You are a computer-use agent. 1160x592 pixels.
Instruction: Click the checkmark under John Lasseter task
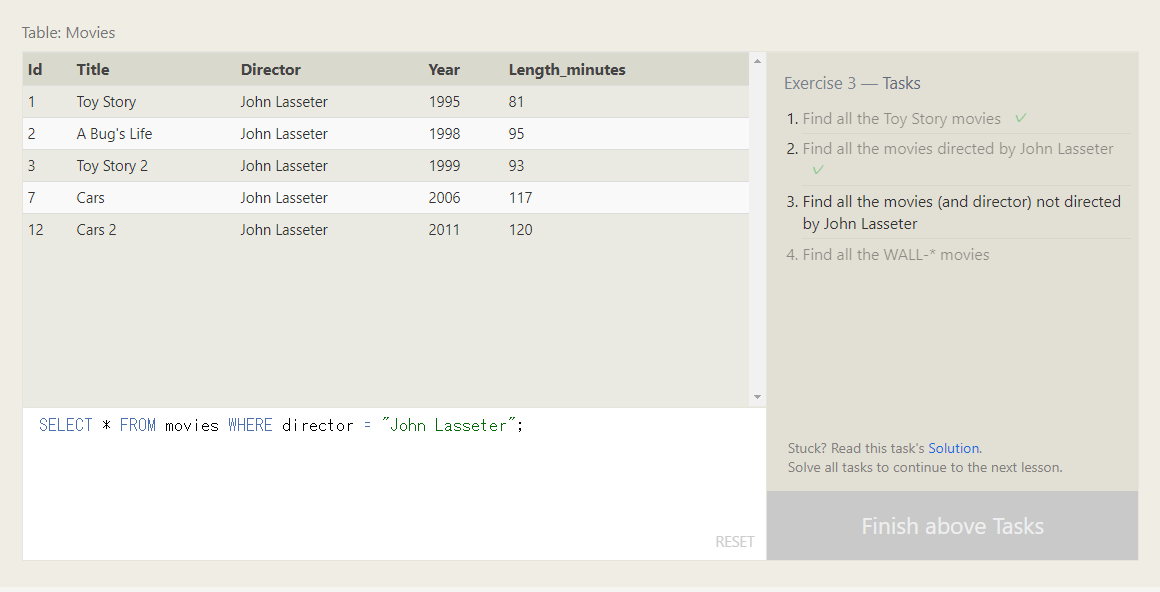click(x=818, y=170)
